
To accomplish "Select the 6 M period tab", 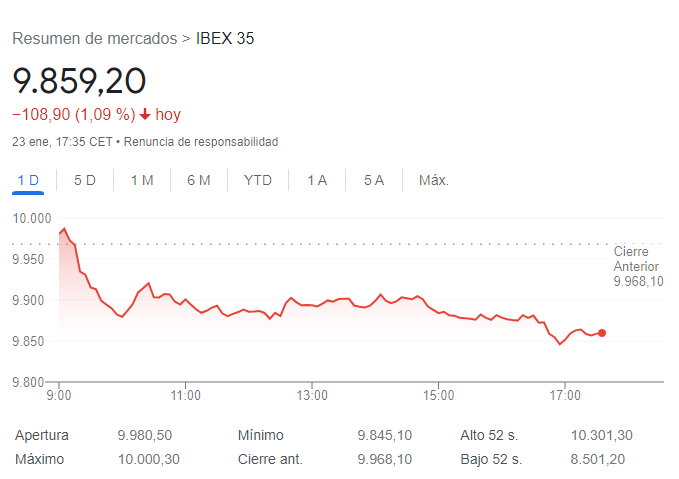I will (x=199, y=180).
